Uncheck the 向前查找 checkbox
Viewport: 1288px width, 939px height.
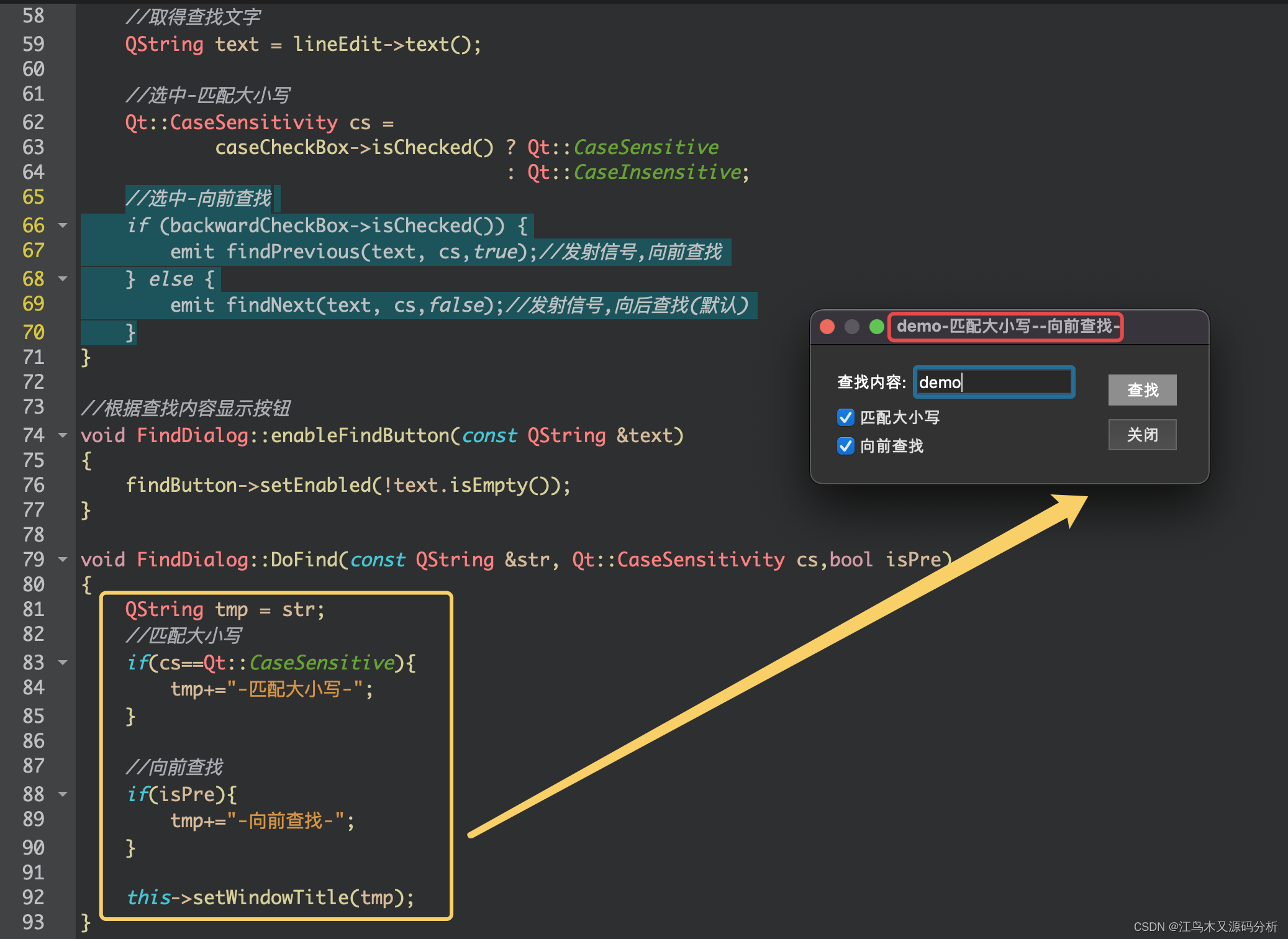(846, 446)
